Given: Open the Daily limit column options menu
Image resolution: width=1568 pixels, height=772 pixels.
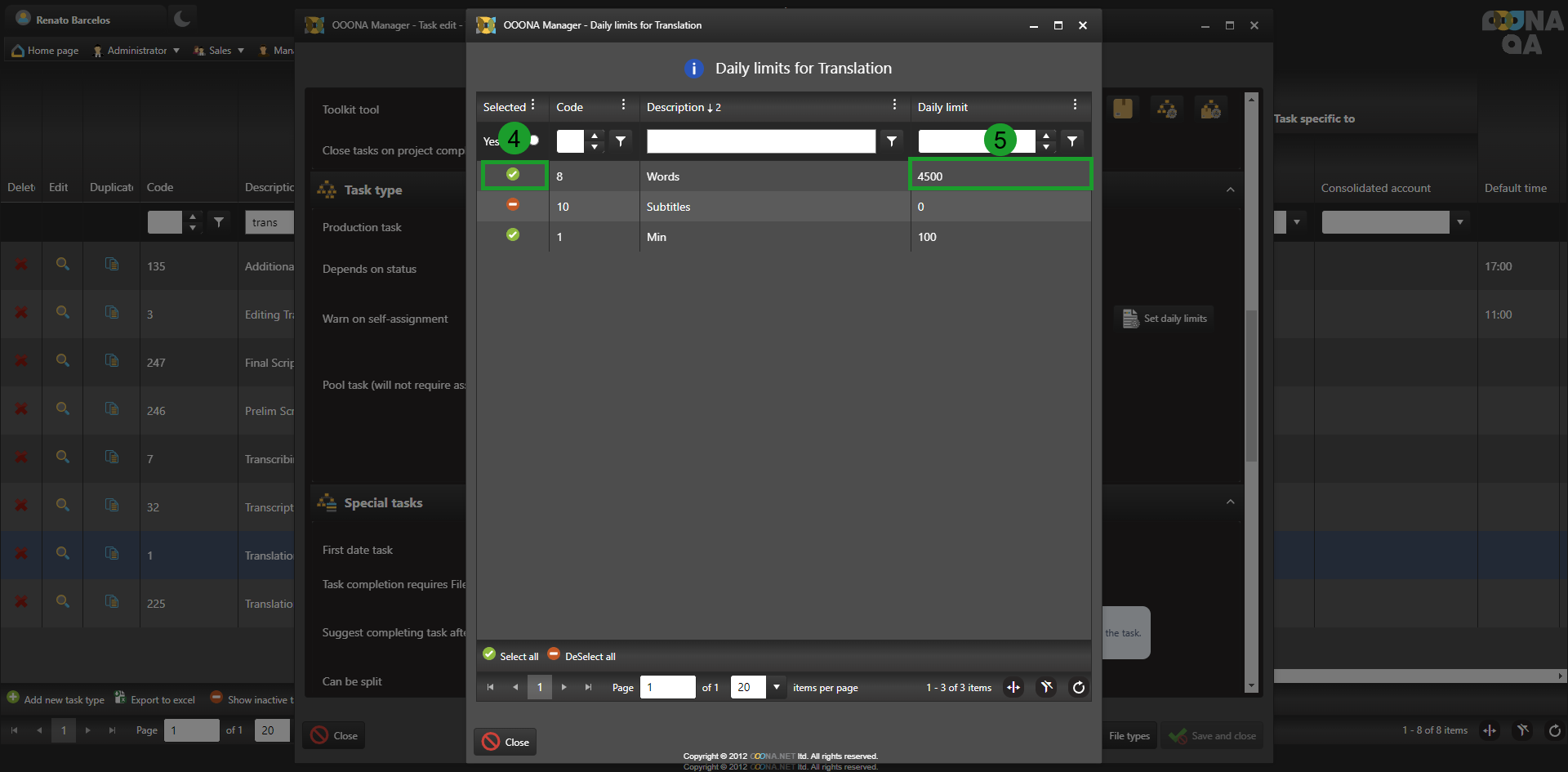Looking at the screenshot, I should 1075,105.
